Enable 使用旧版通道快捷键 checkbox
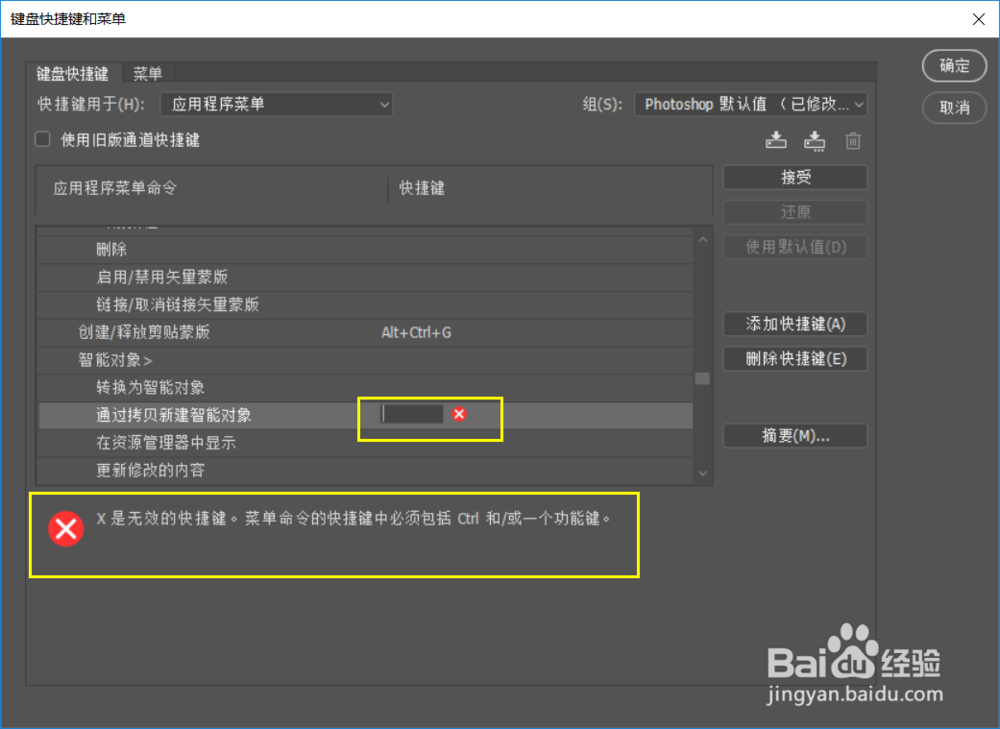Image resolution: width=1000 pixels, height=729 pixels. 41,139
